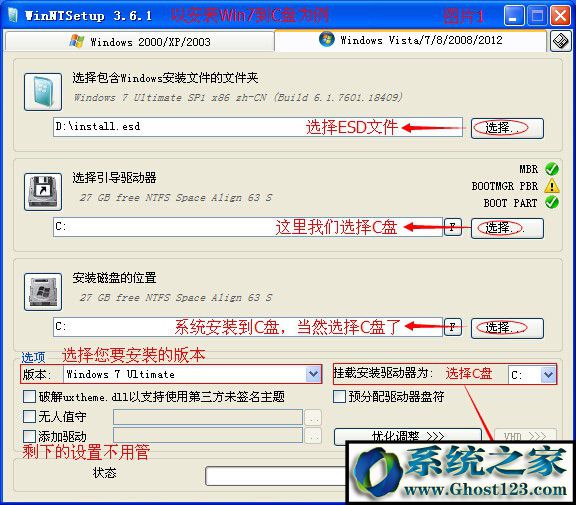Screen dimensions: 576x505
Task: Click the installation disk drive icon
Action: pos(43,292)
